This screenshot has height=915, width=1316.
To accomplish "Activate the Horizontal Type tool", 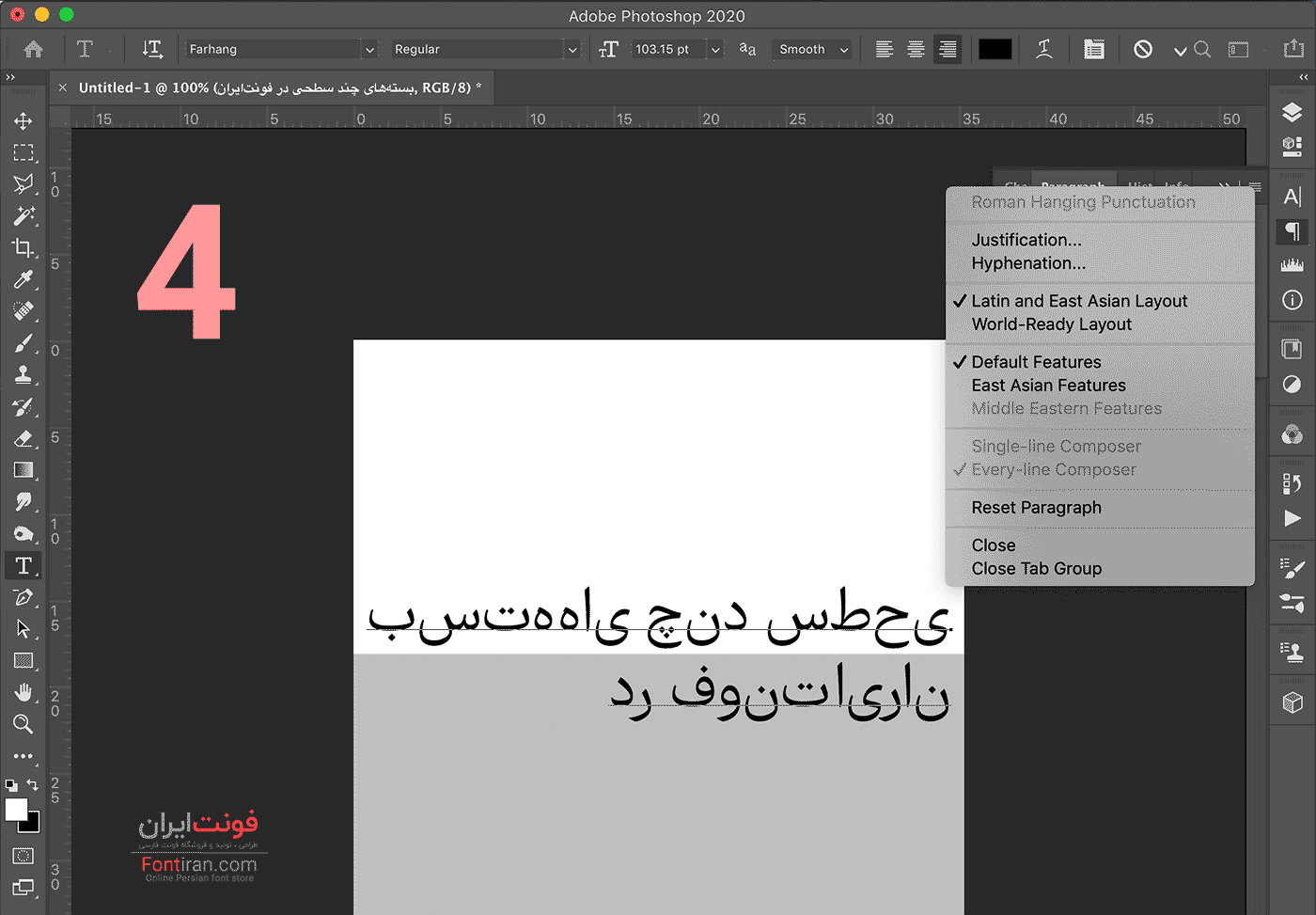I will point(23,565).
